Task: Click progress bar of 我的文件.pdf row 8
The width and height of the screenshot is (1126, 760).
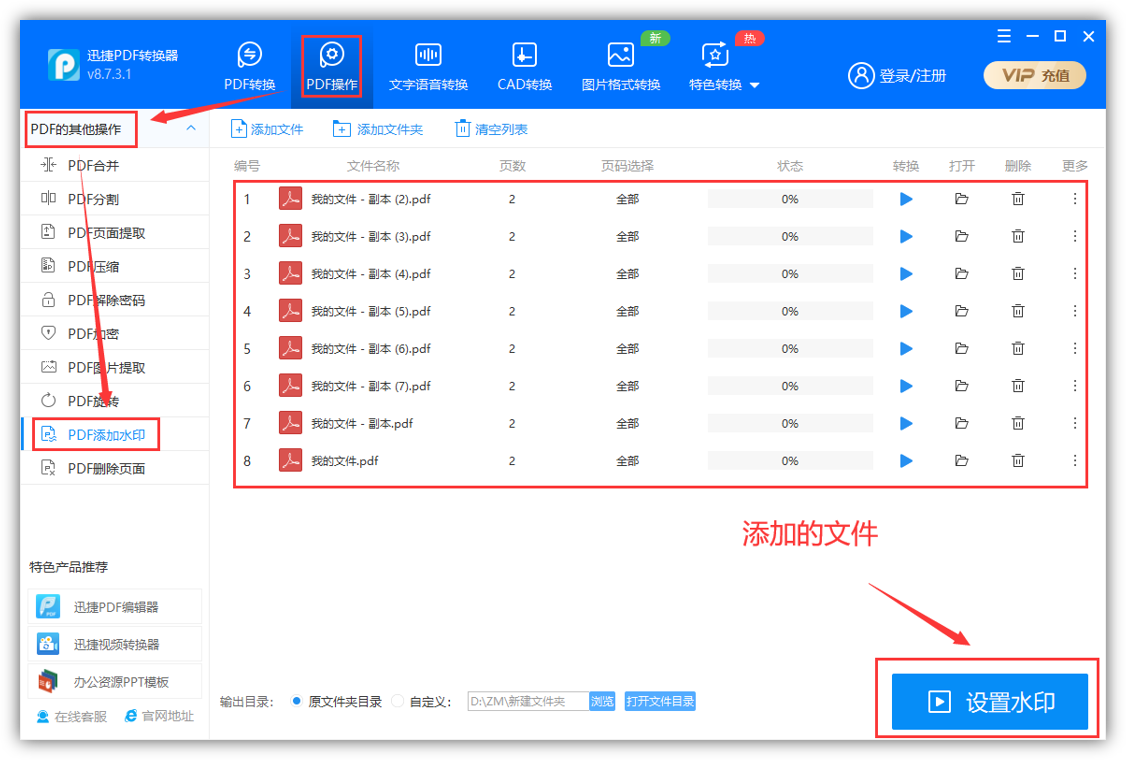Action: [790, 460]
